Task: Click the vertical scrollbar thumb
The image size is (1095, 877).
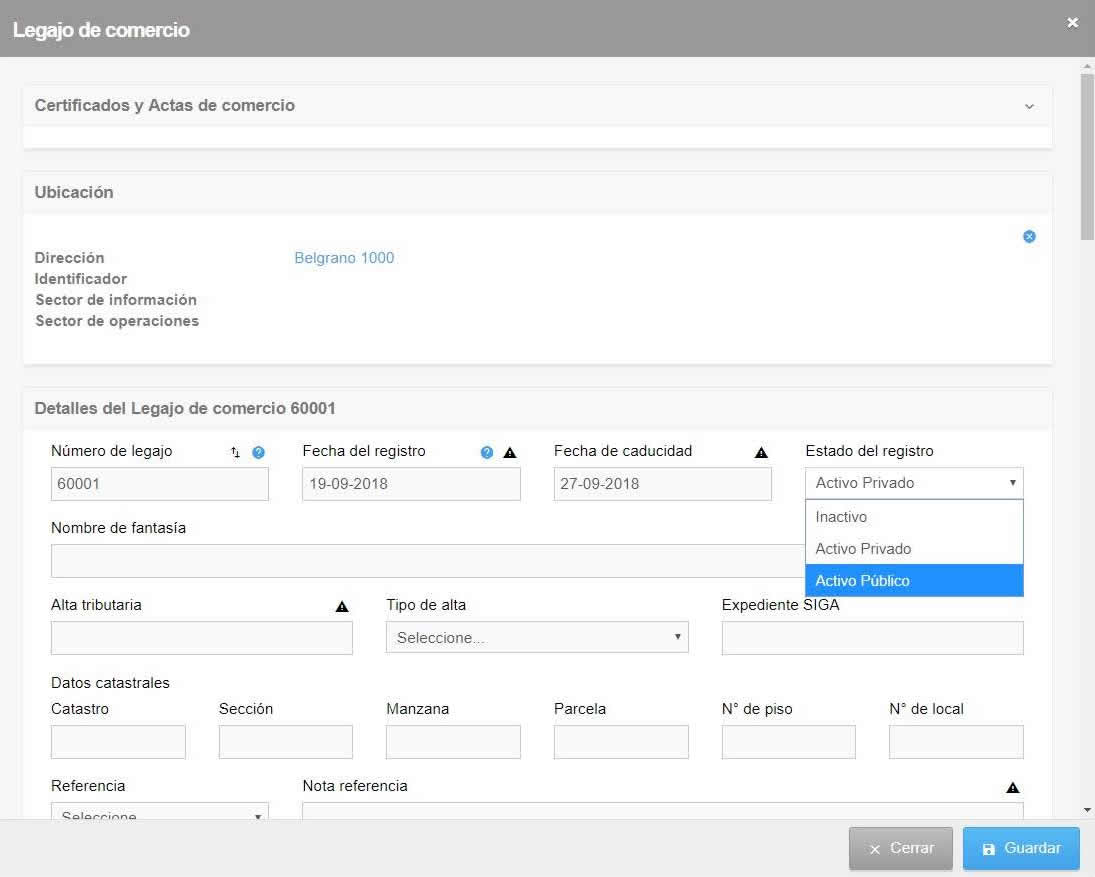Action: pos(1087,157)
